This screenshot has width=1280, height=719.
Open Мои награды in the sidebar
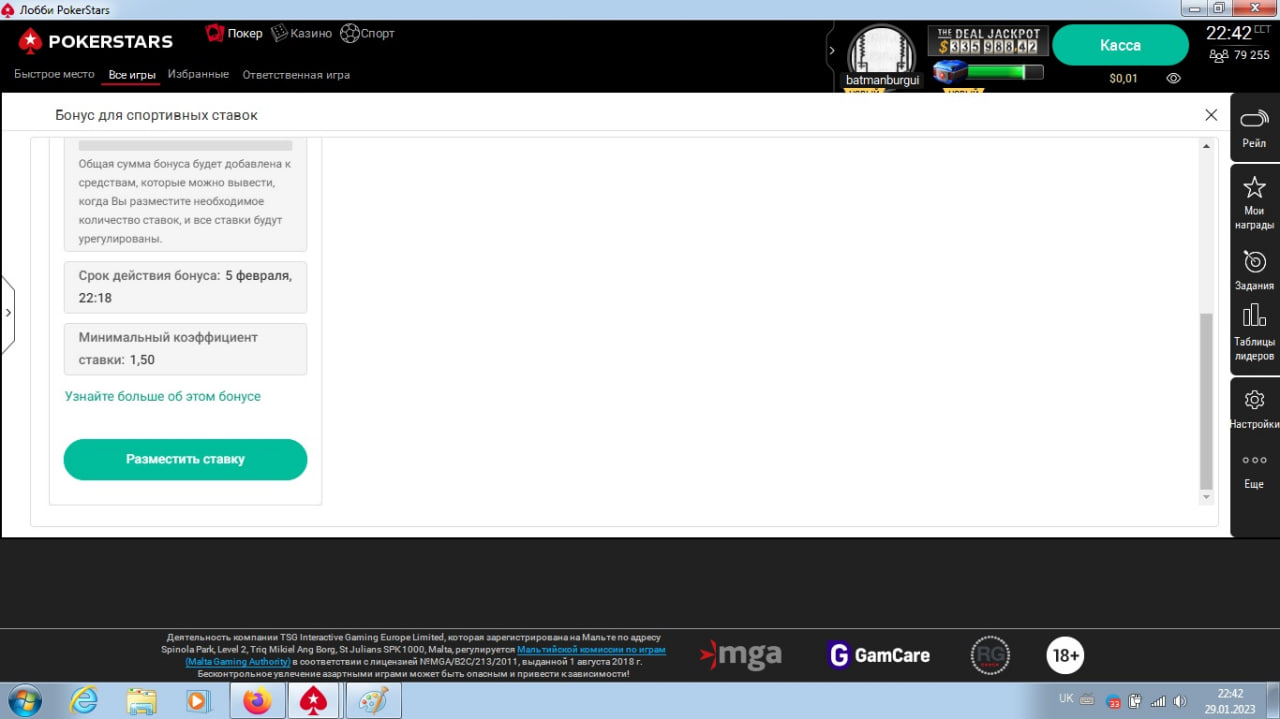pos(1254,203)
